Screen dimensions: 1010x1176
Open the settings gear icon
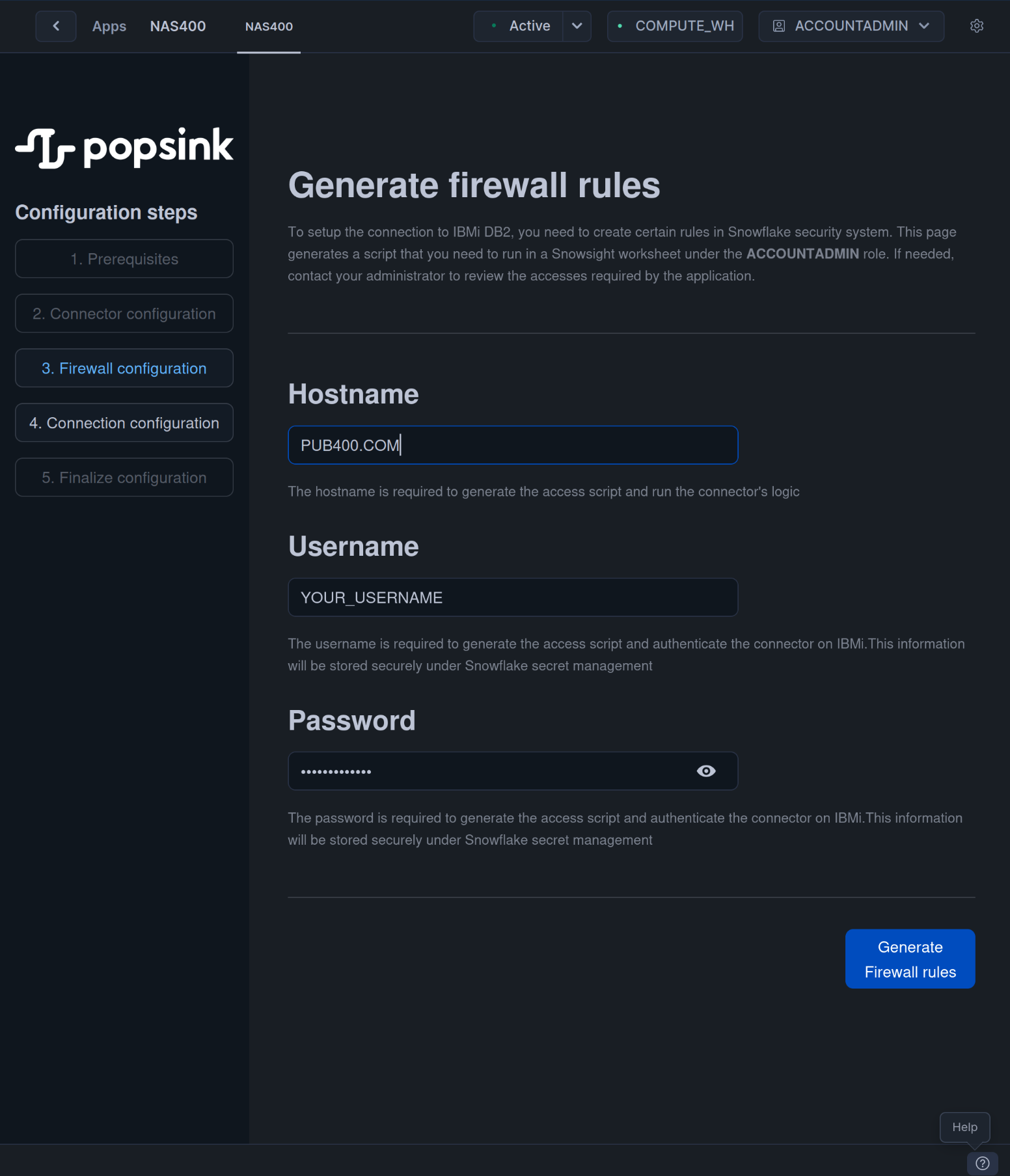coord(976,26)
